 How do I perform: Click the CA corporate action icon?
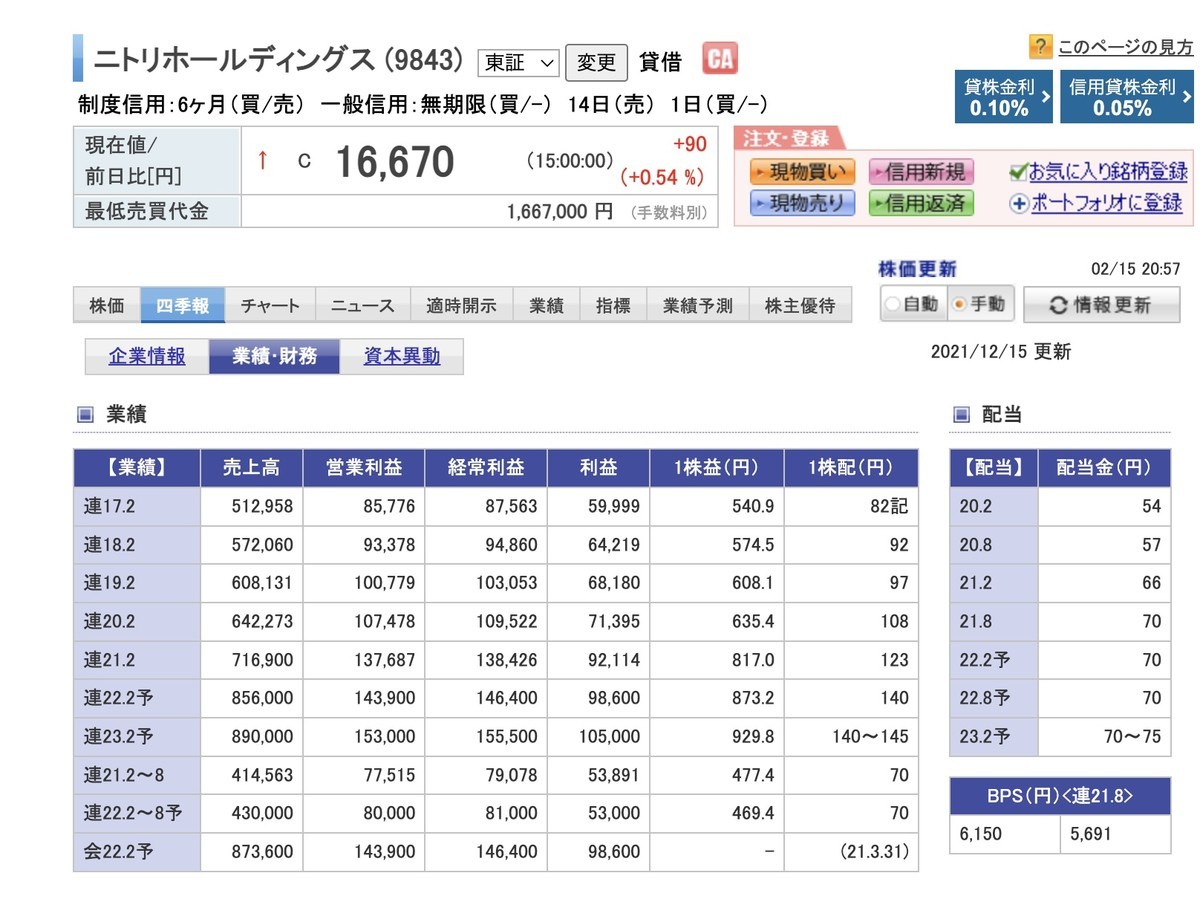[x=720, y=59]
